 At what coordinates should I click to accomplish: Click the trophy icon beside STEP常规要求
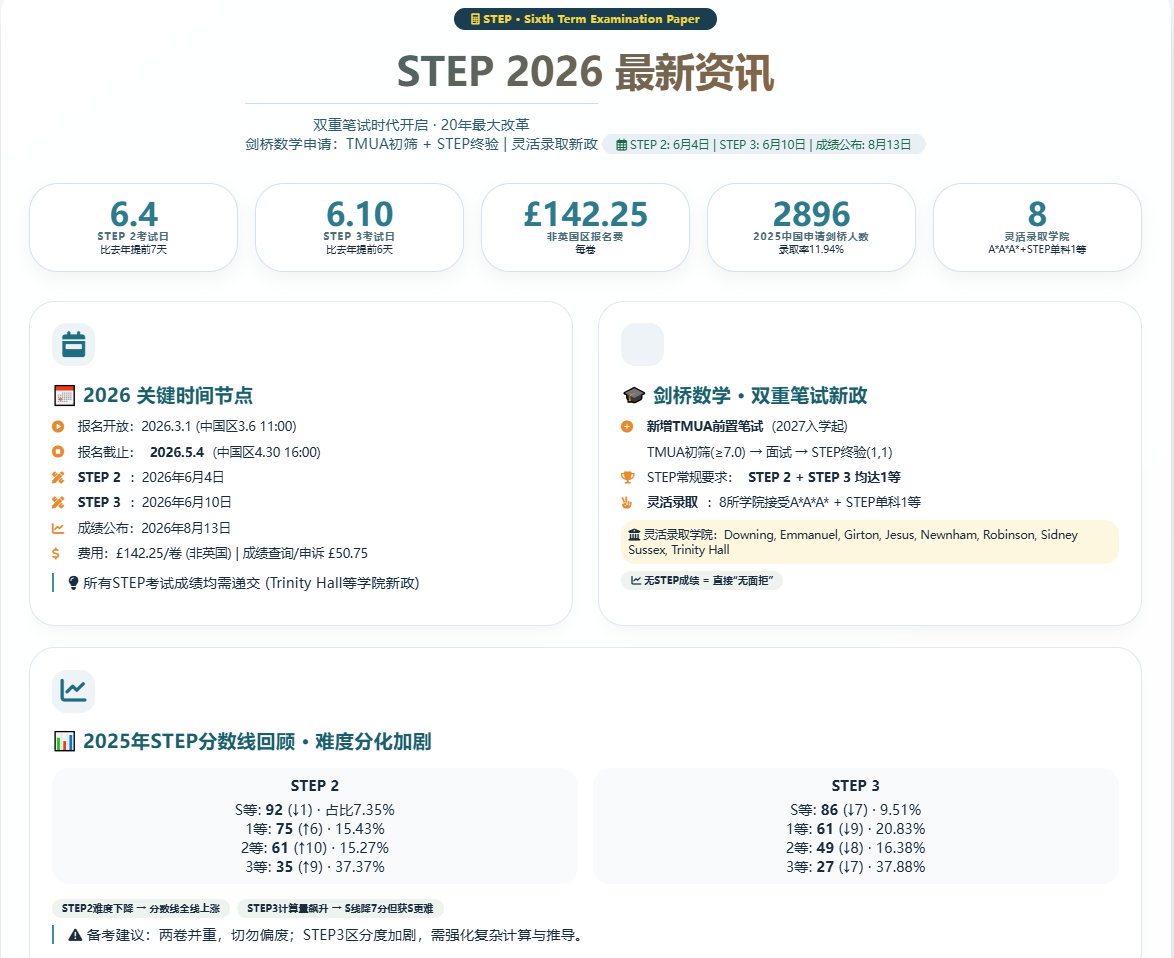click(x=627, y=477)
